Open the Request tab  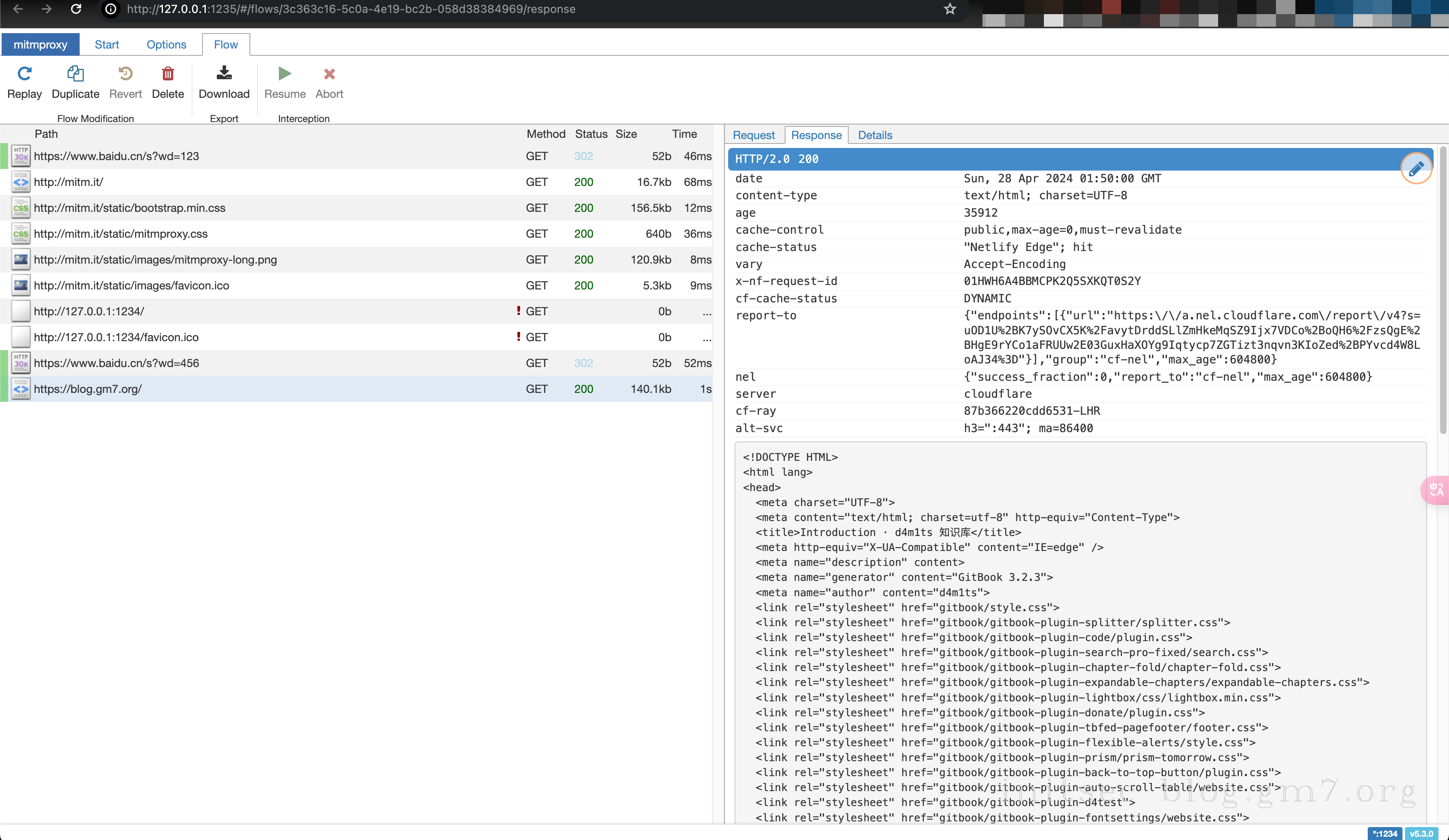pyautogui.click(x=753, y=135)
